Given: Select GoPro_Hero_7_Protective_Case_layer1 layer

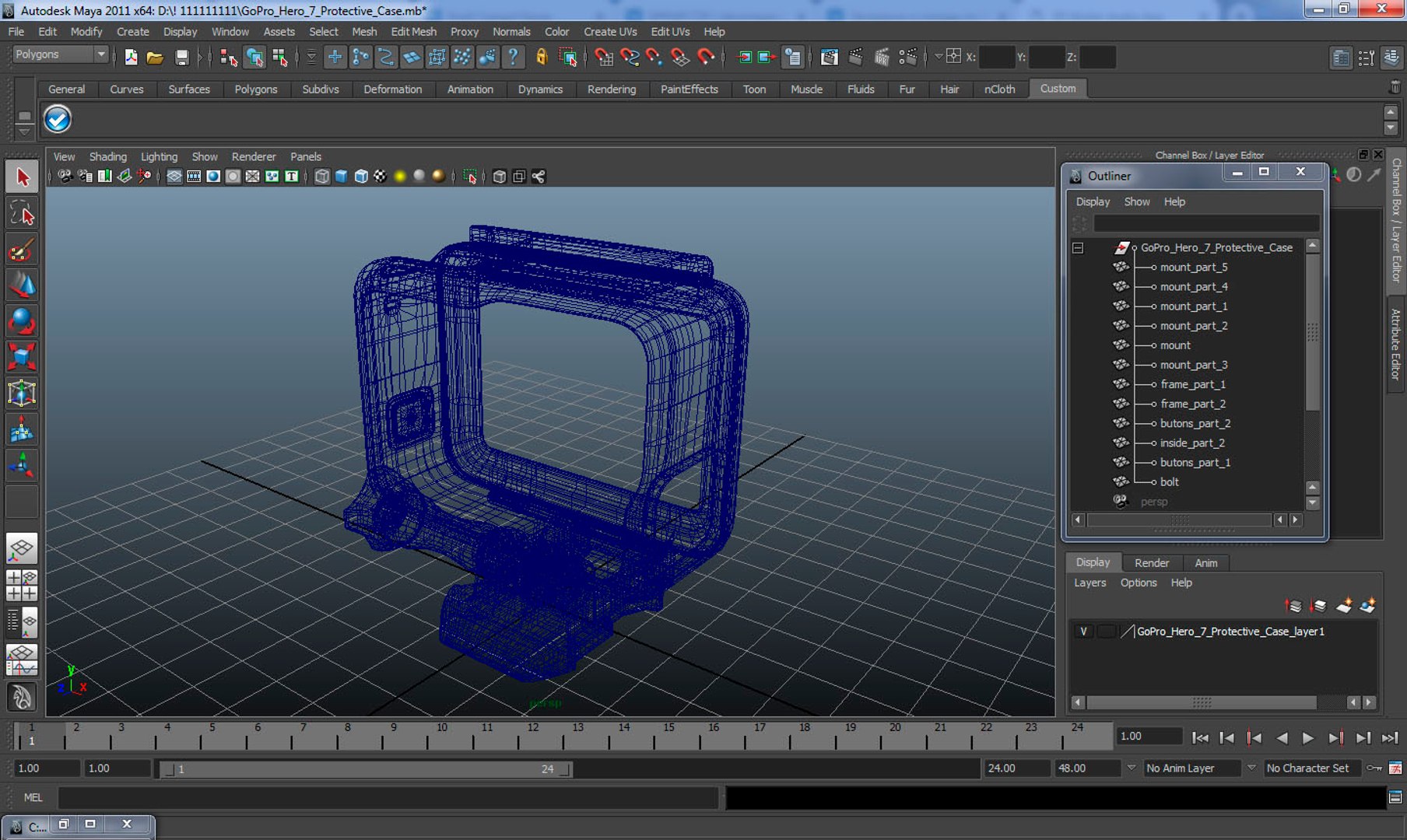Looking at the screenshot, I should tap(1230, 632).
